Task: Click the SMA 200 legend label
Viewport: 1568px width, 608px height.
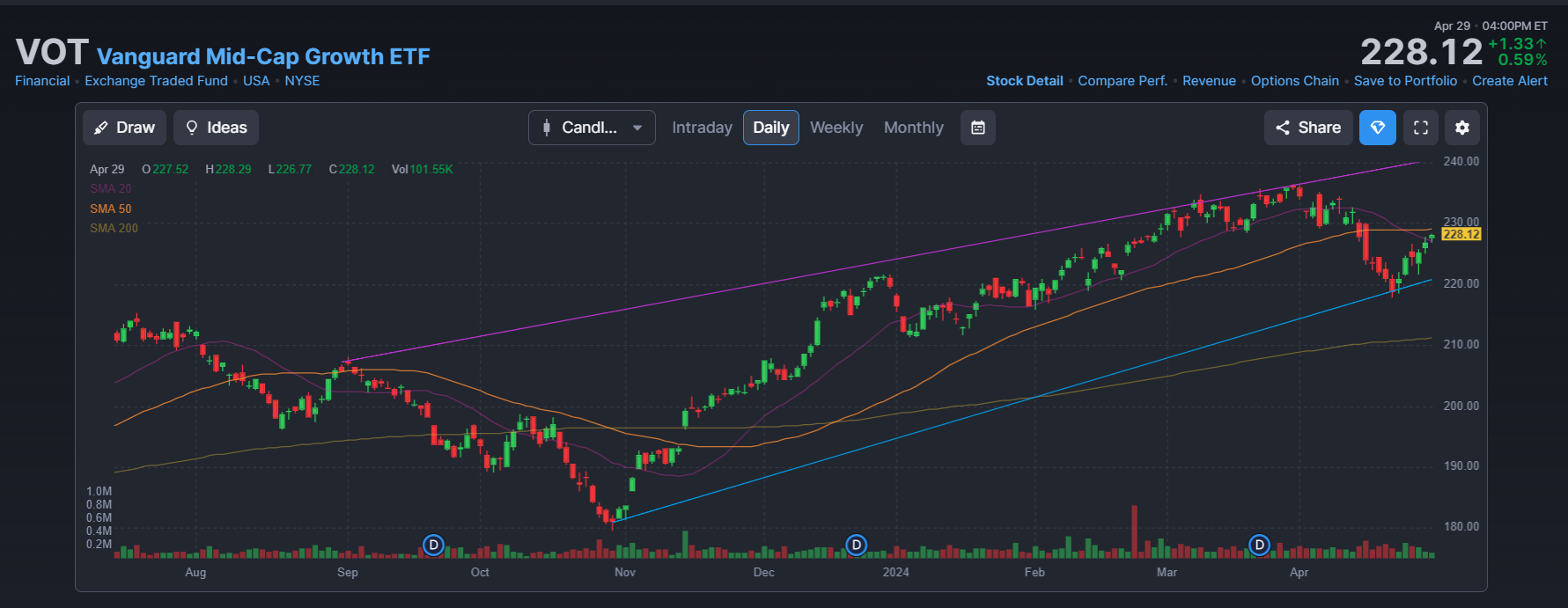Action: [114, 228]
